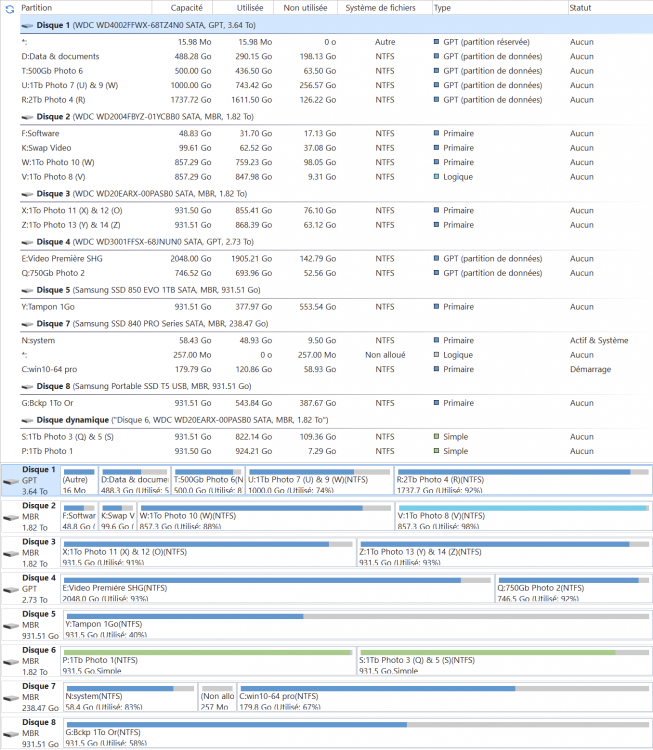Click the type square icon for D:Data & documents
The width and height of the screenshot is (653, 750).
tap(436, 56)
